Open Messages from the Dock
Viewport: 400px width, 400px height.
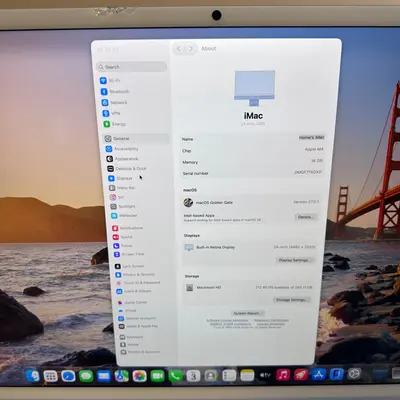[x=86, y=376]
